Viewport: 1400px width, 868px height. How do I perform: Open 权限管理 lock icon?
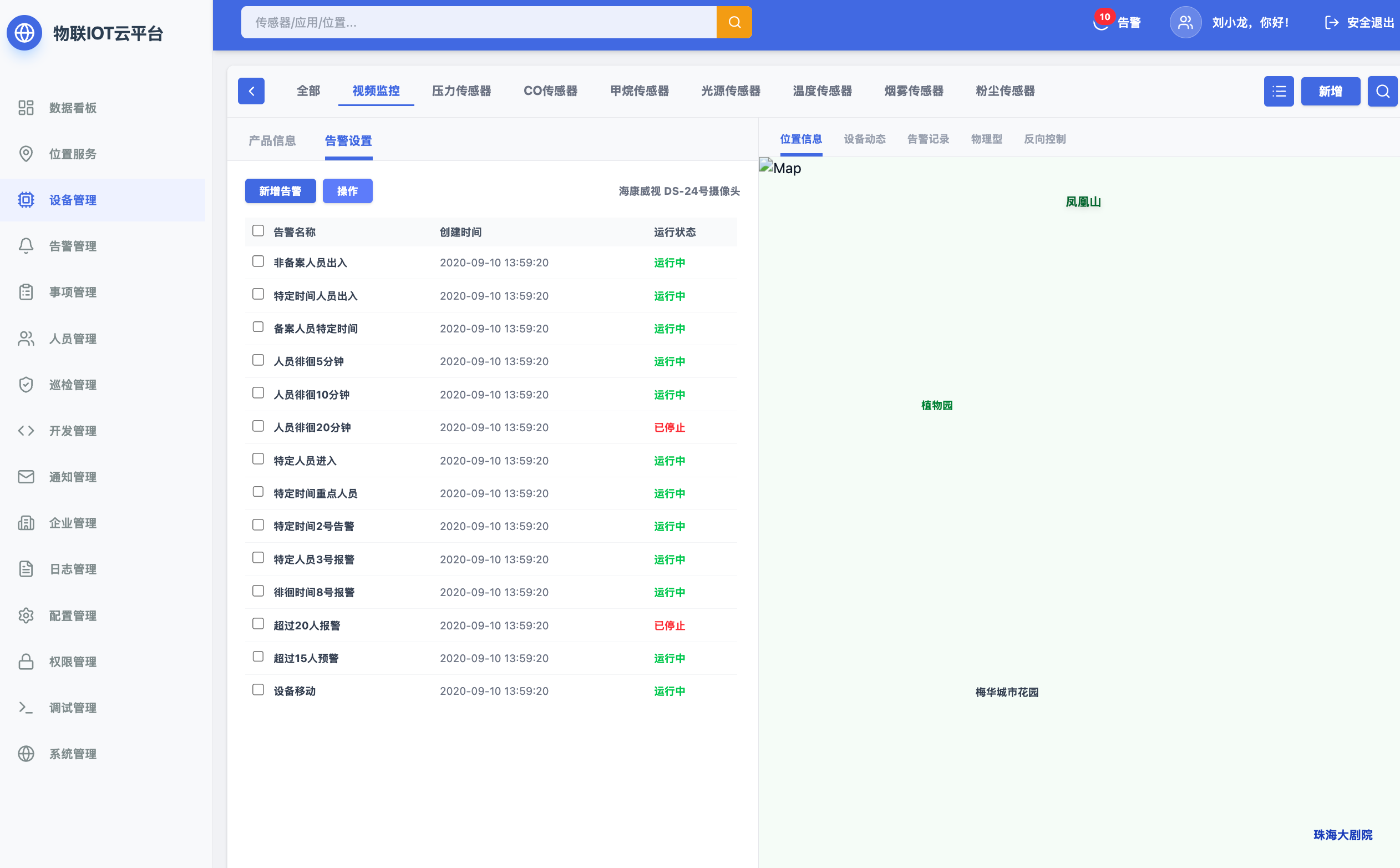26,662
